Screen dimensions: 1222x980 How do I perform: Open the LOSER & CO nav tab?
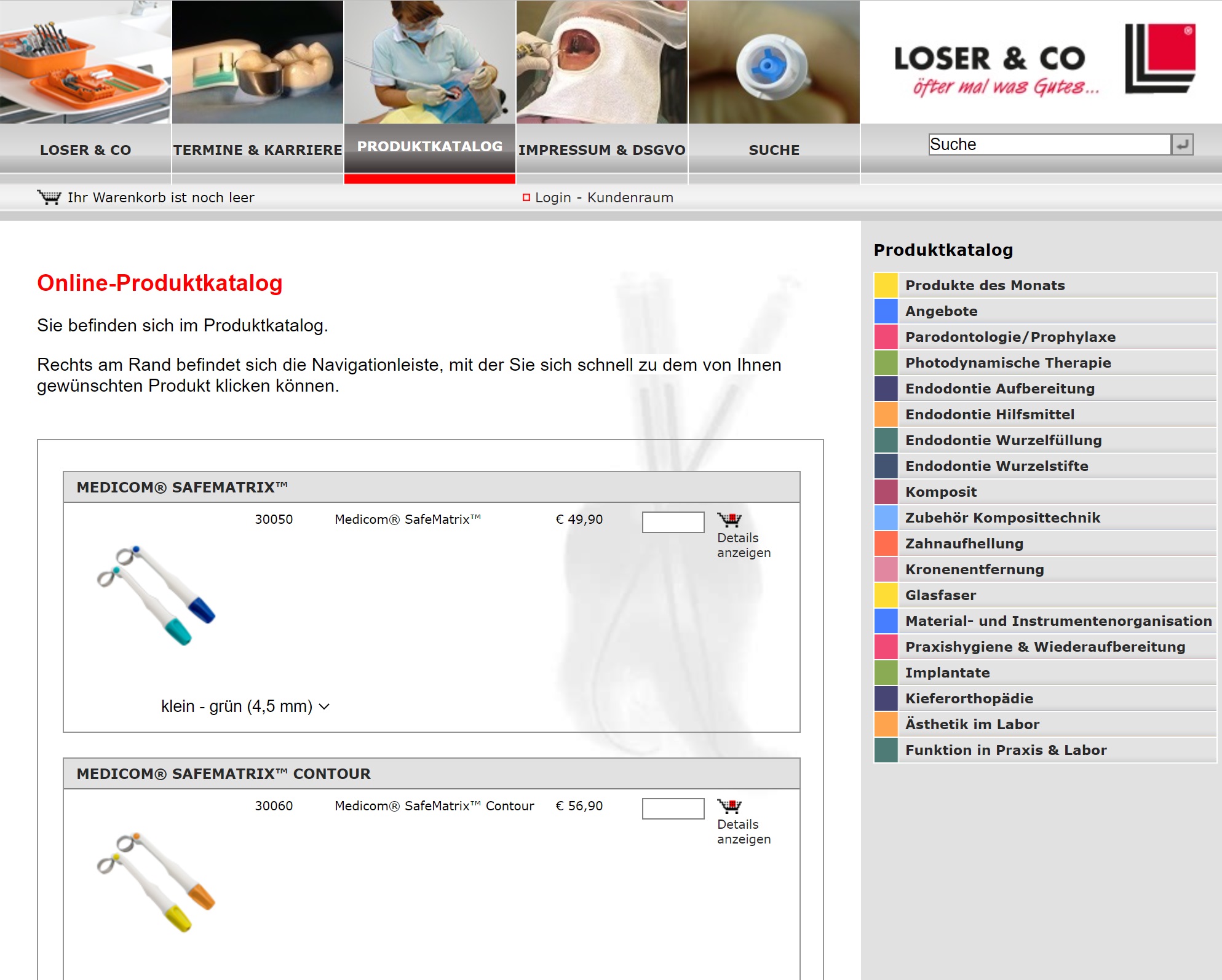85,150
